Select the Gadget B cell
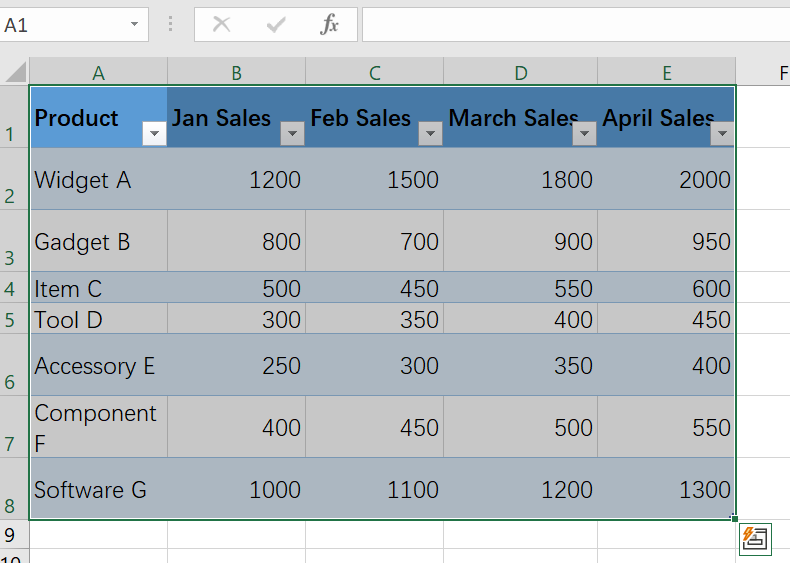 (99, 241)
